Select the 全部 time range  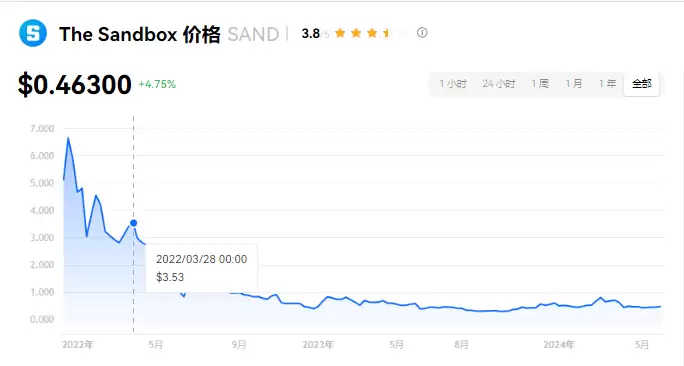click(x=642, y=84)
